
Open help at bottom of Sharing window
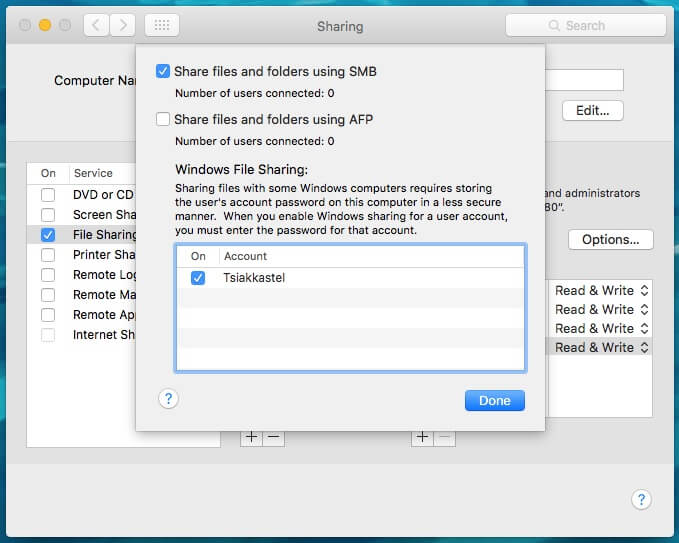pos(642,500)
